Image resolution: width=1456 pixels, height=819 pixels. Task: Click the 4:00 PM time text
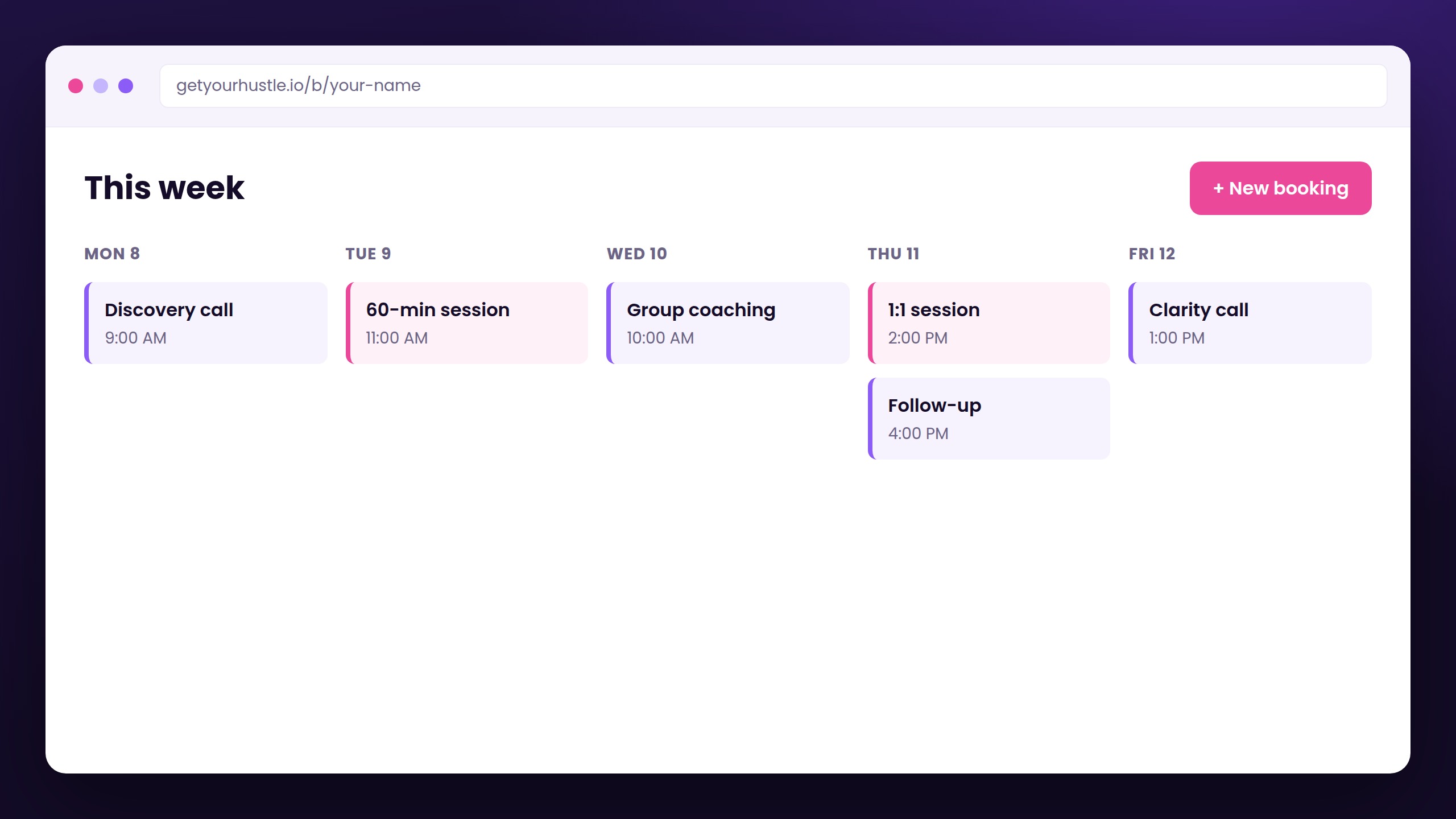(x=918, y=433)
